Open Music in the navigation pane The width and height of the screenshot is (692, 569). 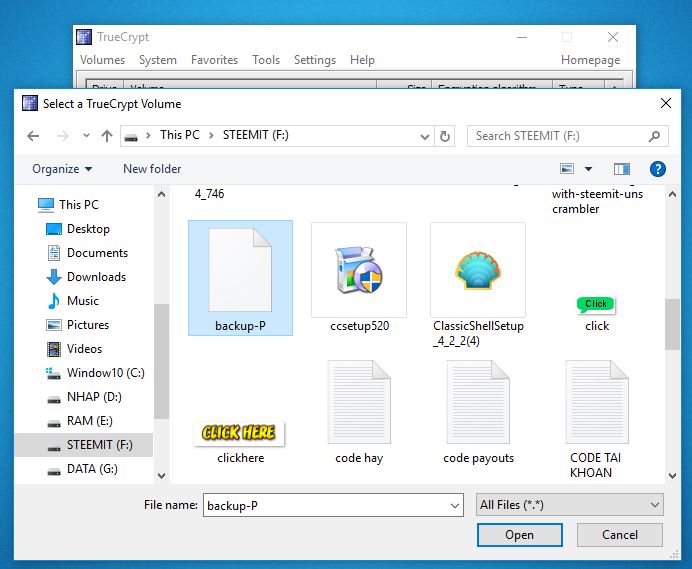pyautogui.click(x=73, y=301)
